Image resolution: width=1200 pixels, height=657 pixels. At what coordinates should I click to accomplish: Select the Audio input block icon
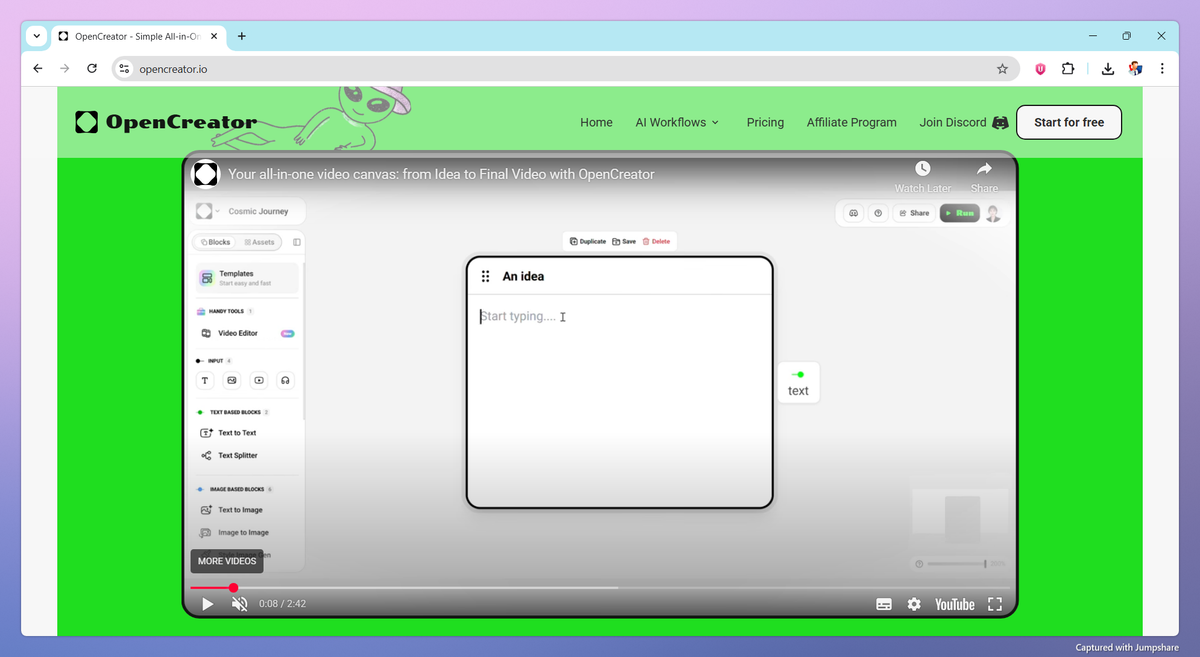click(284, 380)
